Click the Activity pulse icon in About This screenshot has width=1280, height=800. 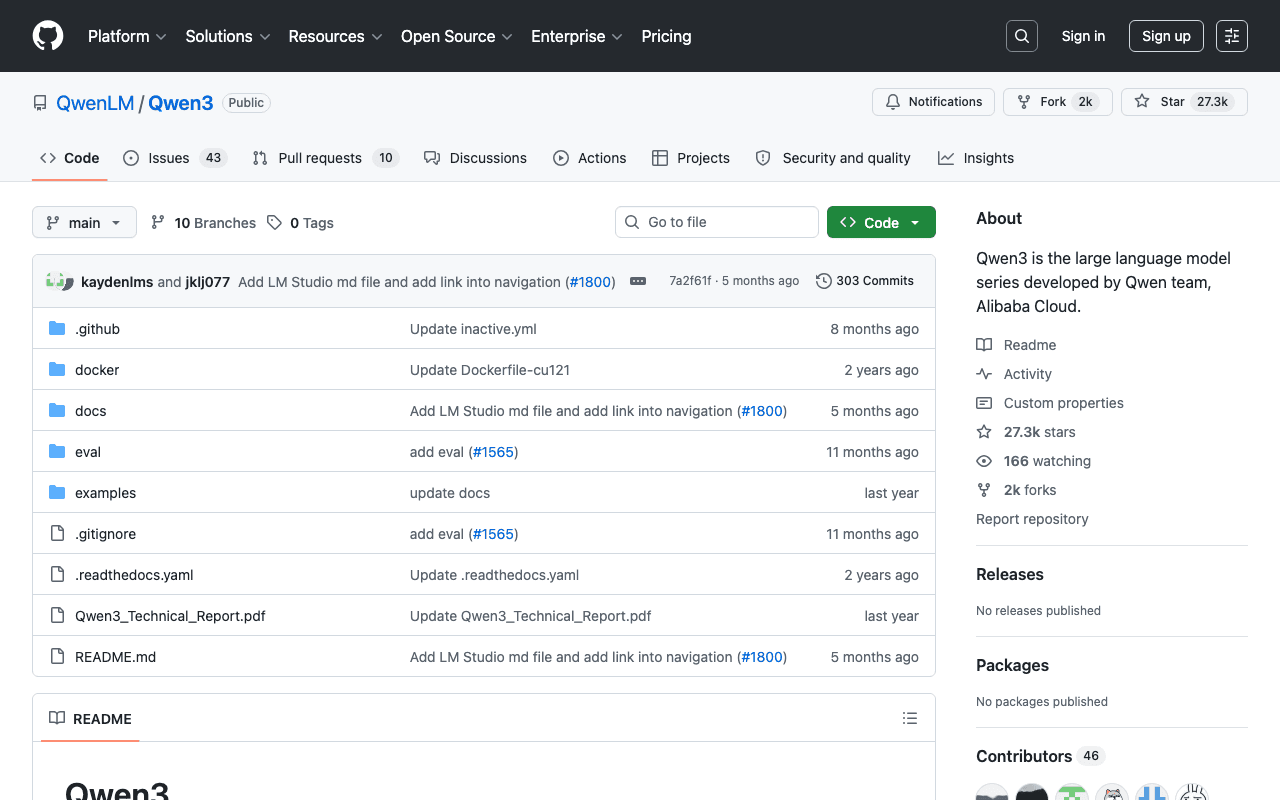(x=984, y=374)
